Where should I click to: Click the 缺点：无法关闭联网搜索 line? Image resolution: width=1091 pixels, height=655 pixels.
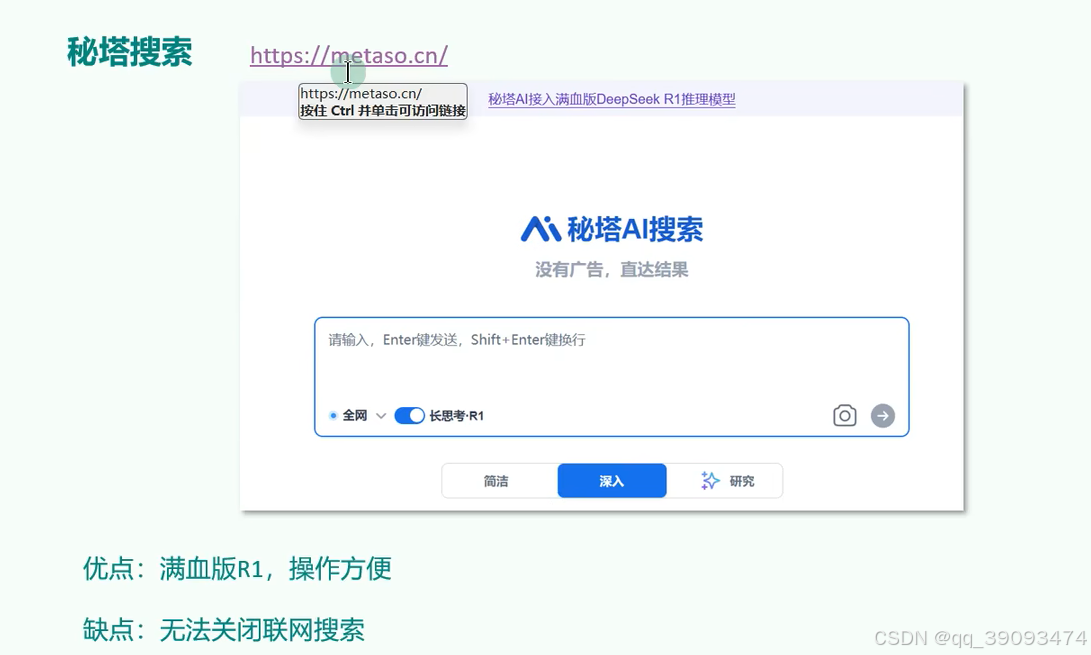(223, 630)
